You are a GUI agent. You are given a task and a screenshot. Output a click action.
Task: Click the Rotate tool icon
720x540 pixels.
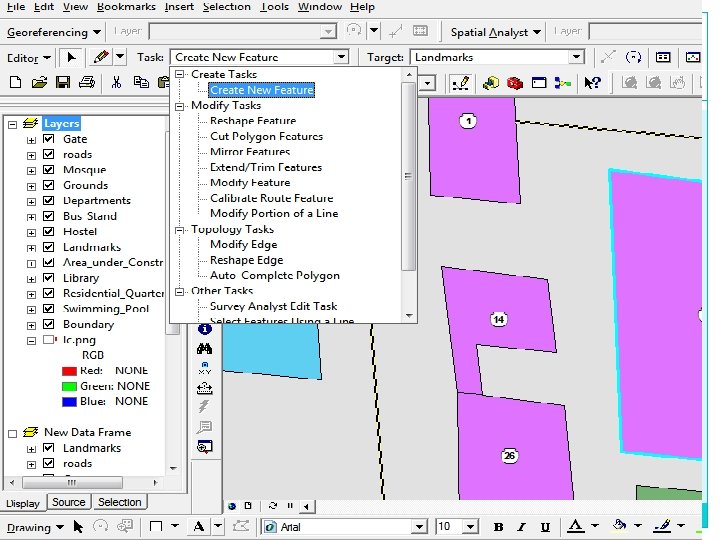633,57
